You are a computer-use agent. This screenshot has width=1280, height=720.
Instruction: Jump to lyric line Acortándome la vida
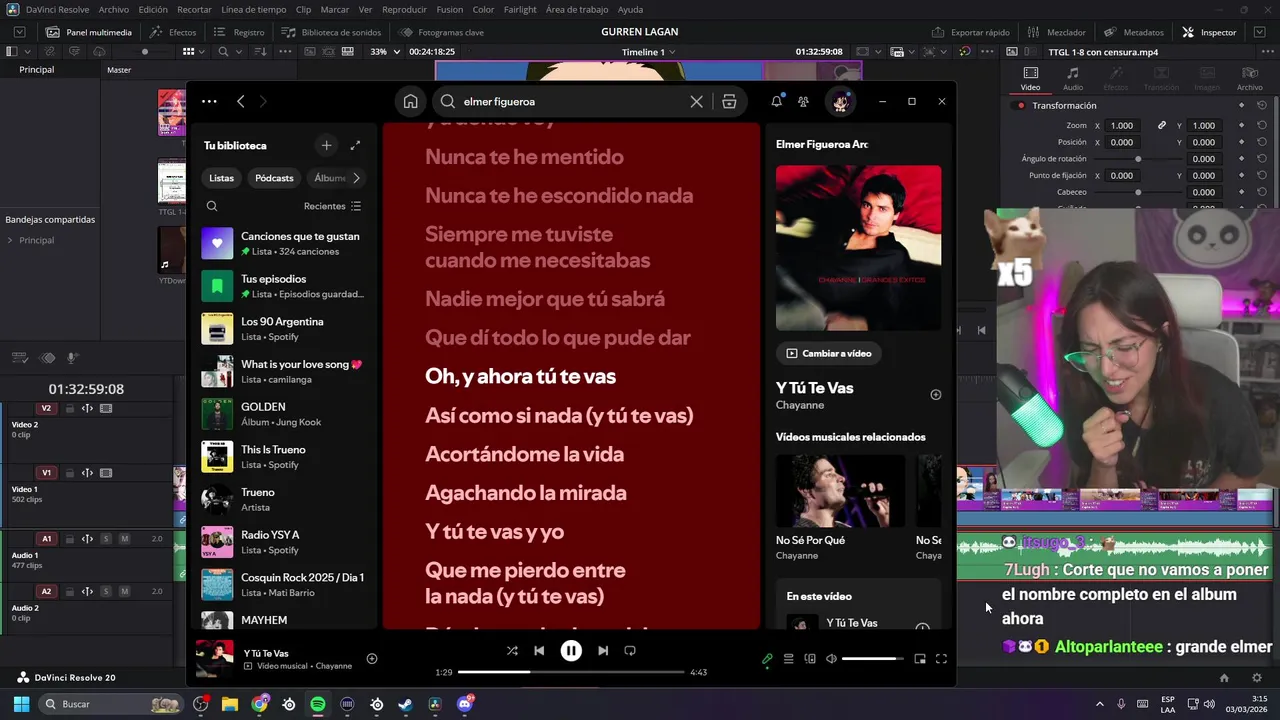pos(524,454)
